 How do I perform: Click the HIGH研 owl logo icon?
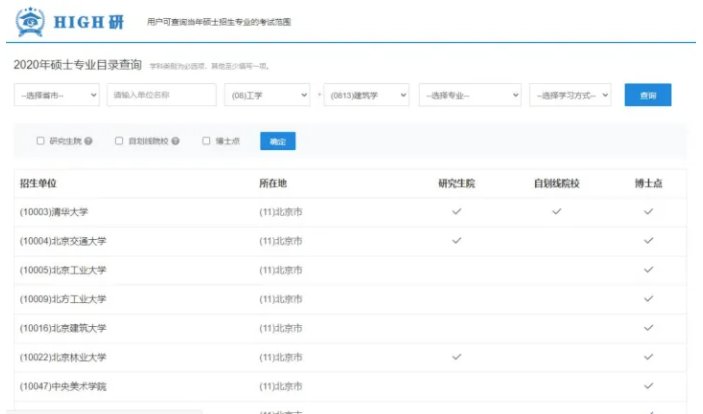[x=30, y=21]
